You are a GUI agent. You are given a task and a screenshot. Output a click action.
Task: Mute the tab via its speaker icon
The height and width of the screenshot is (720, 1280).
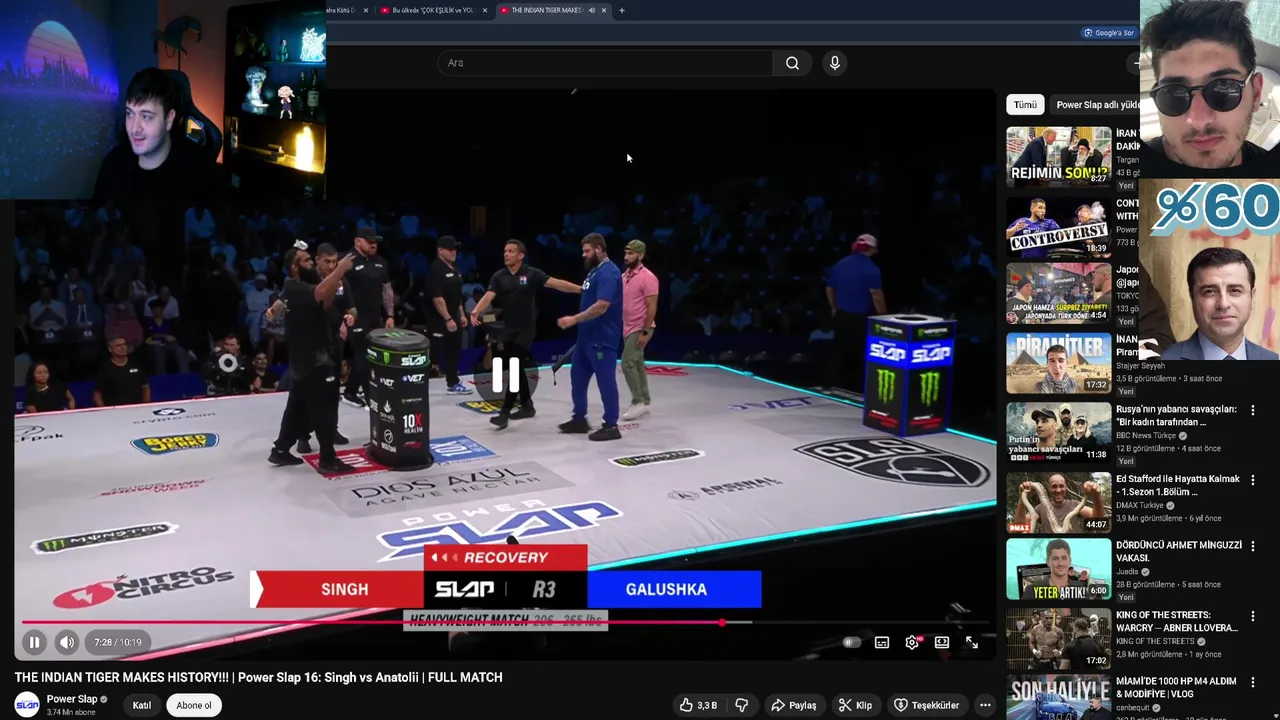[x=591, y=10]
